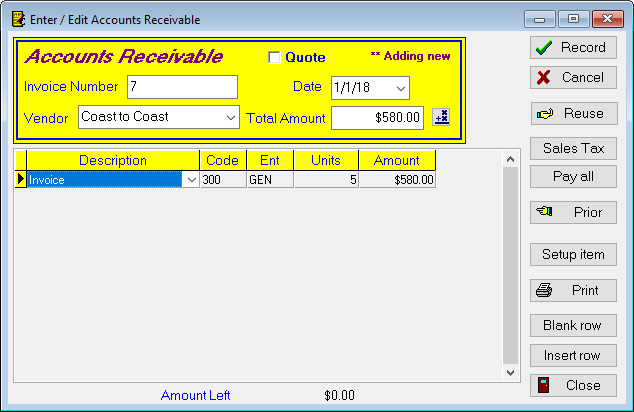Viewport: 634px width, 412px height.
Task: Click the Invoice Number field
Action: (x=182, y=87)
